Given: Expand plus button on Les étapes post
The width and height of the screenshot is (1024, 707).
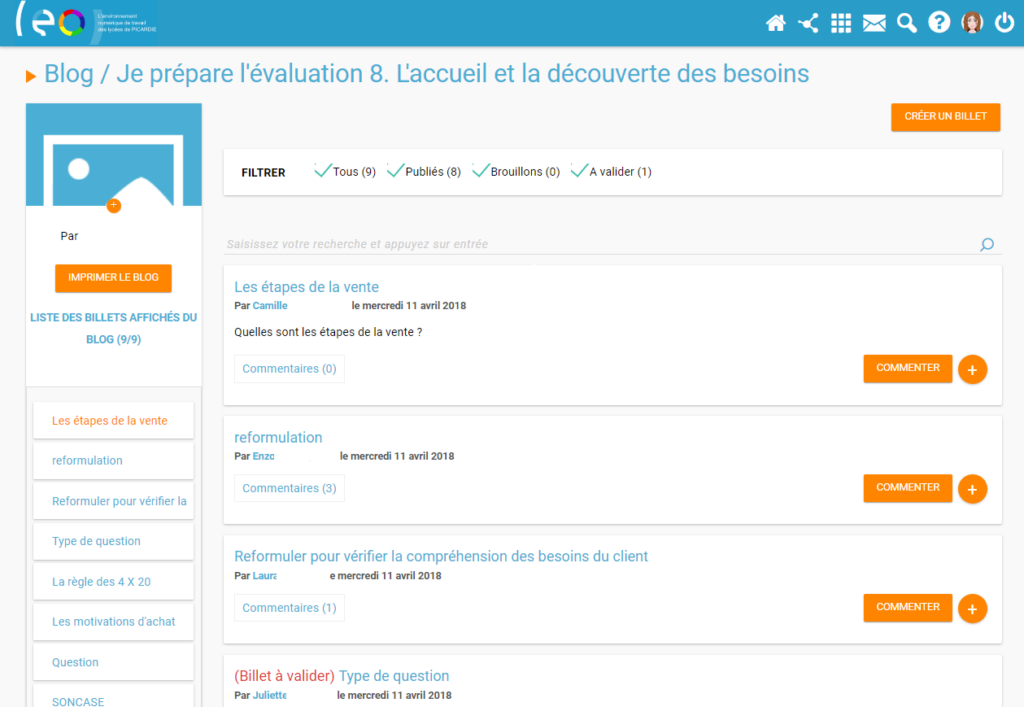Looking at the screenshot, I should tap(972, 369).
